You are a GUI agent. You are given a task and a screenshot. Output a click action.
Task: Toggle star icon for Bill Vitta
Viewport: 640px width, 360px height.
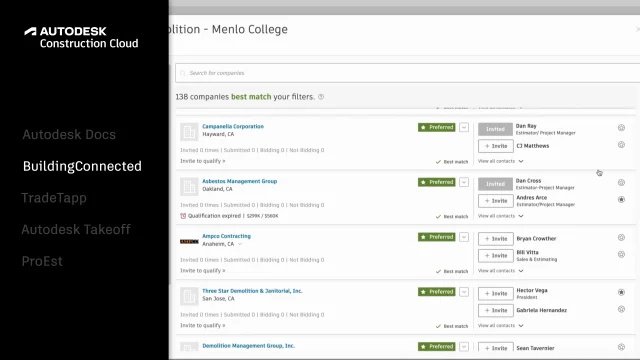[x=621, y=254]
